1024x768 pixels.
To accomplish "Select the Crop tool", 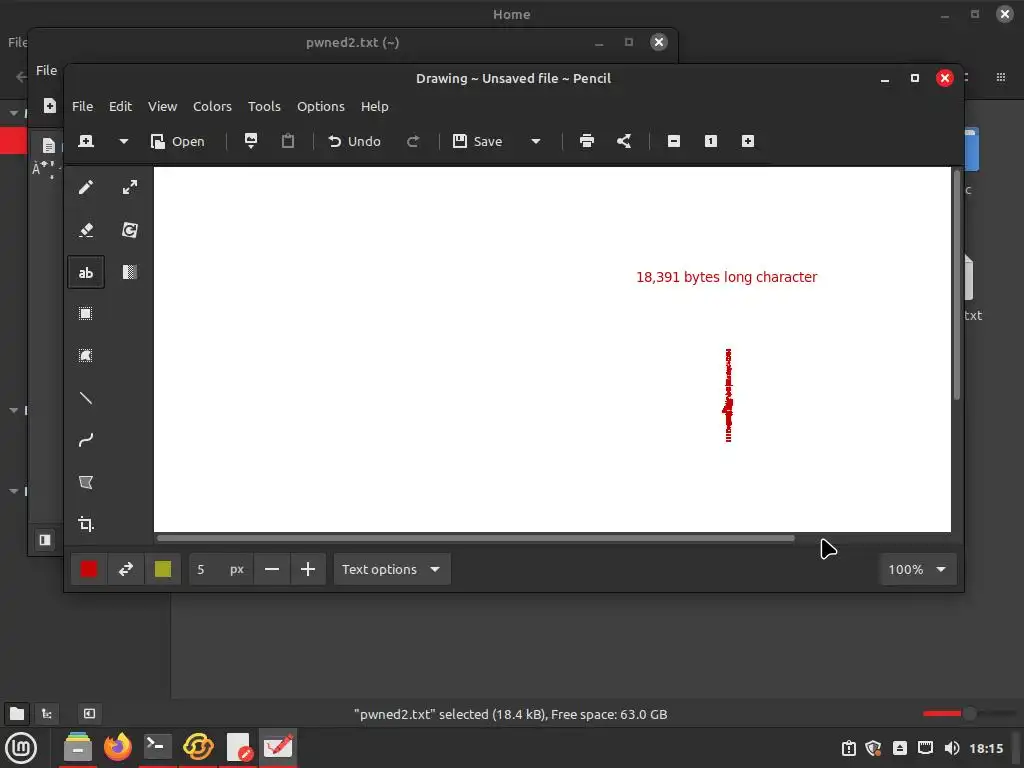I will click(x=86, y=524).
